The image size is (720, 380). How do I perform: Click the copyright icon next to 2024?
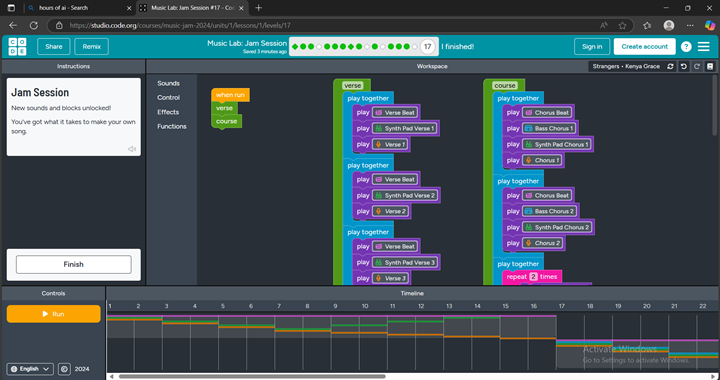coord(64,369)
